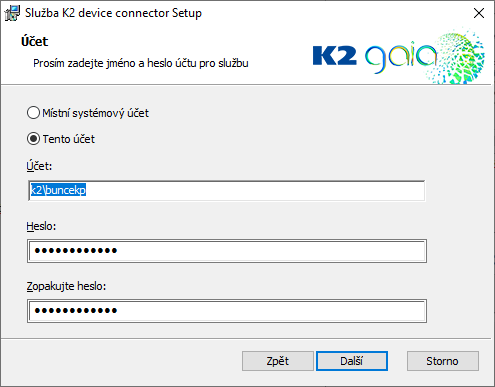This screenshot has height=387, width=495.
Task: Click the Zopakujte heslo: field label
Action: pyautogui.click(x=66, y=286)
